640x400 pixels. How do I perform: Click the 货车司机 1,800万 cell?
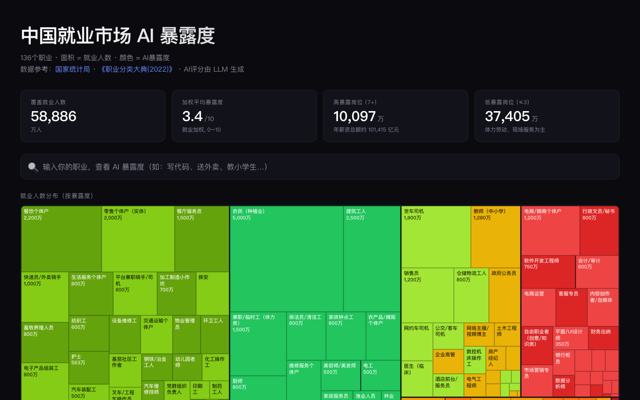(x=436, y=237)
